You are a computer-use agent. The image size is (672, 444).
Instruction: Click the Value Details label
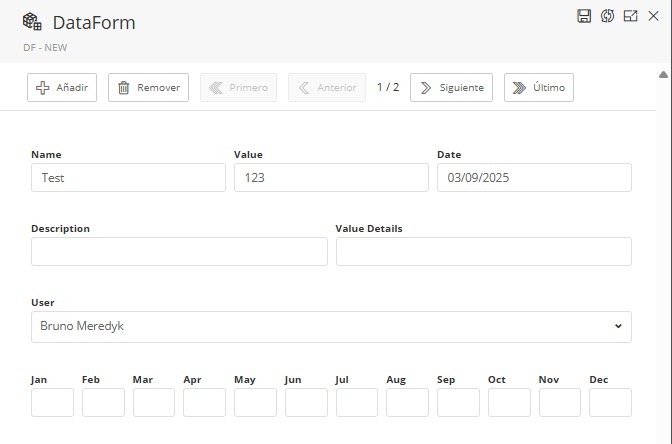click(x=369, y=228)
